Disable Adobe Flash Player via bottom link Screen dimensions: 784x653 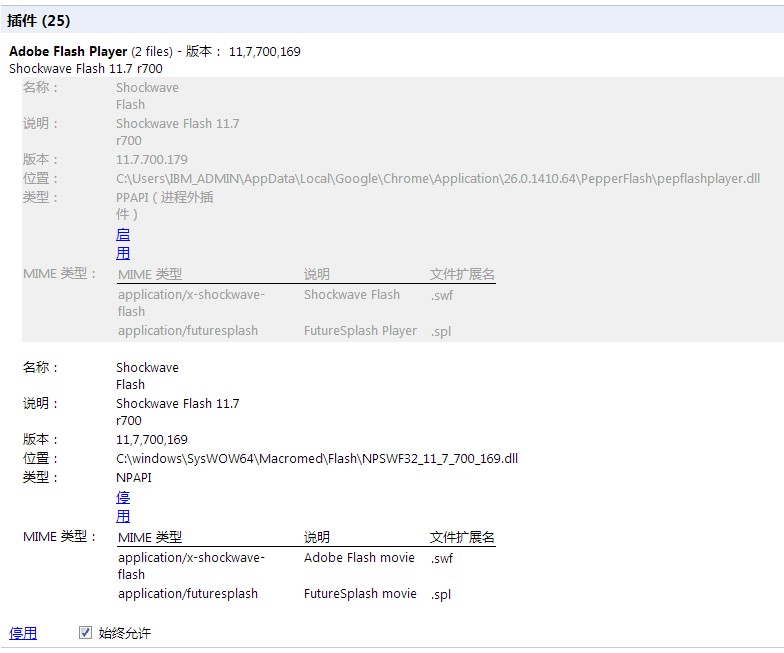tap(23, 633)
